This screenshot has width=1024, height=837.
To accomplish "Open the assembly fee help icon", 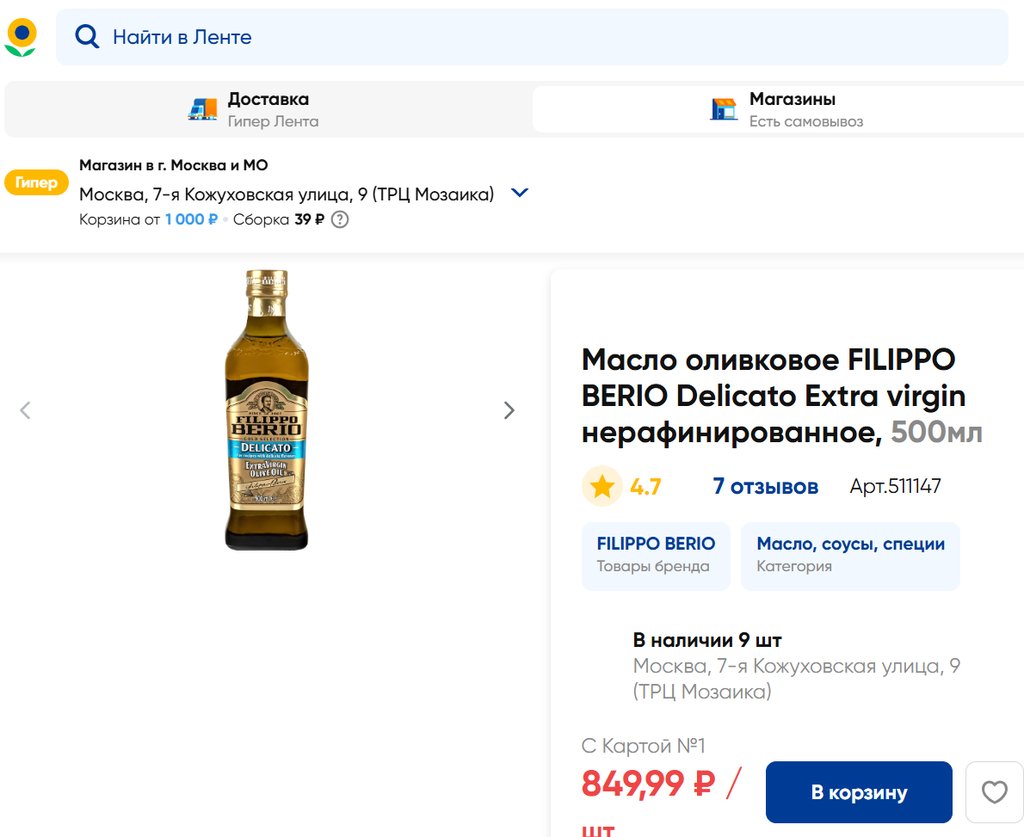I will click(x=340, y=220).
